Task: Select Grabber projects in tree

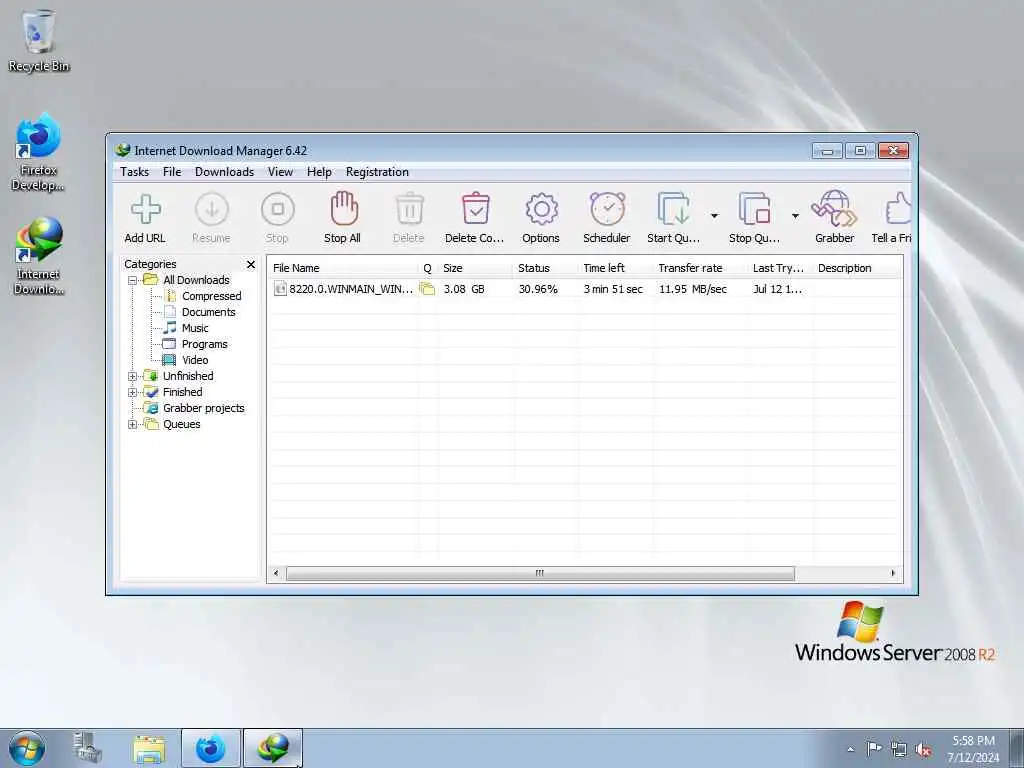Action: coord(203,408)
